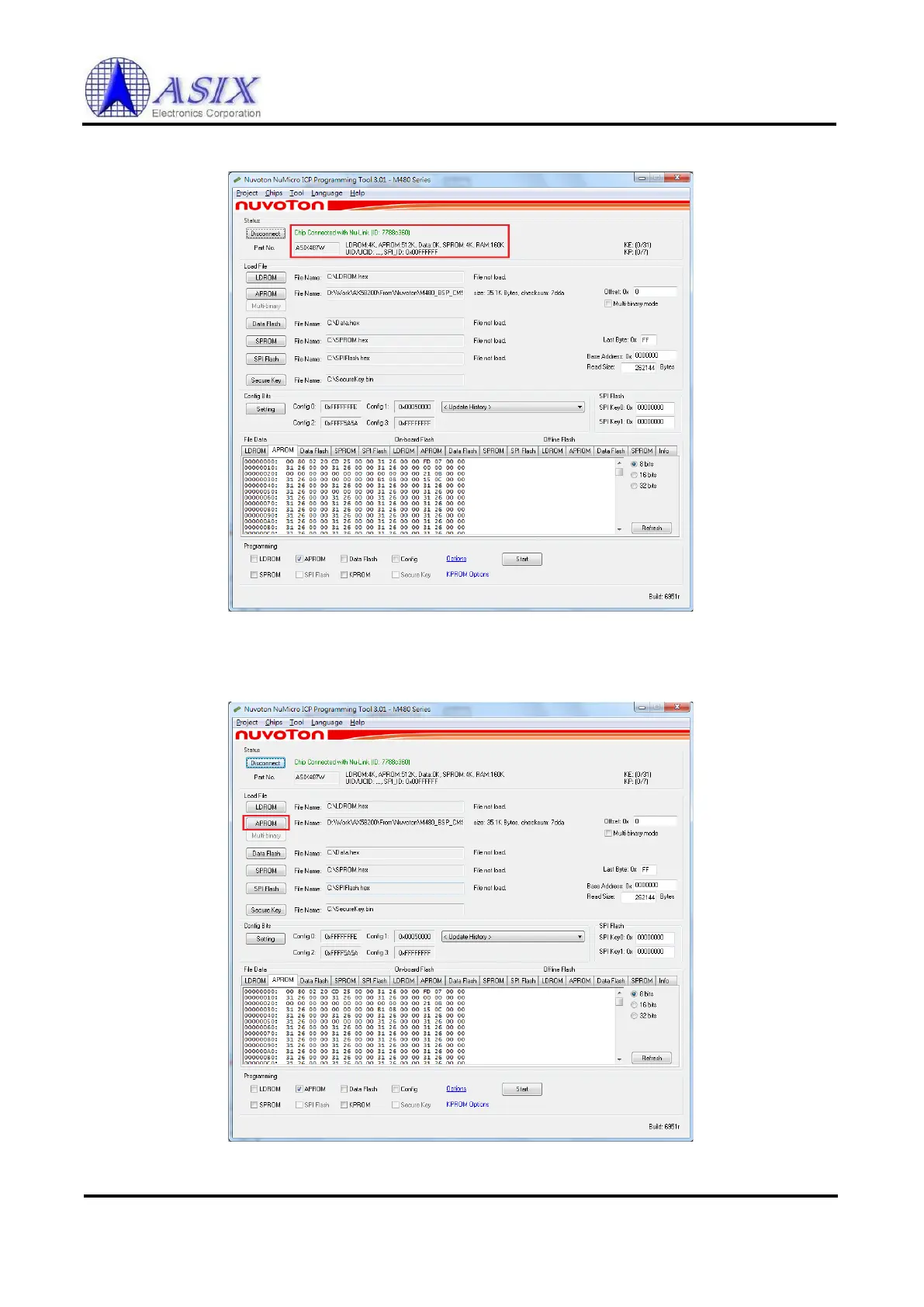Click the SPROM load file button in the lower window
The width and height of the screenshot is (924, 1307).
(266, 871)
